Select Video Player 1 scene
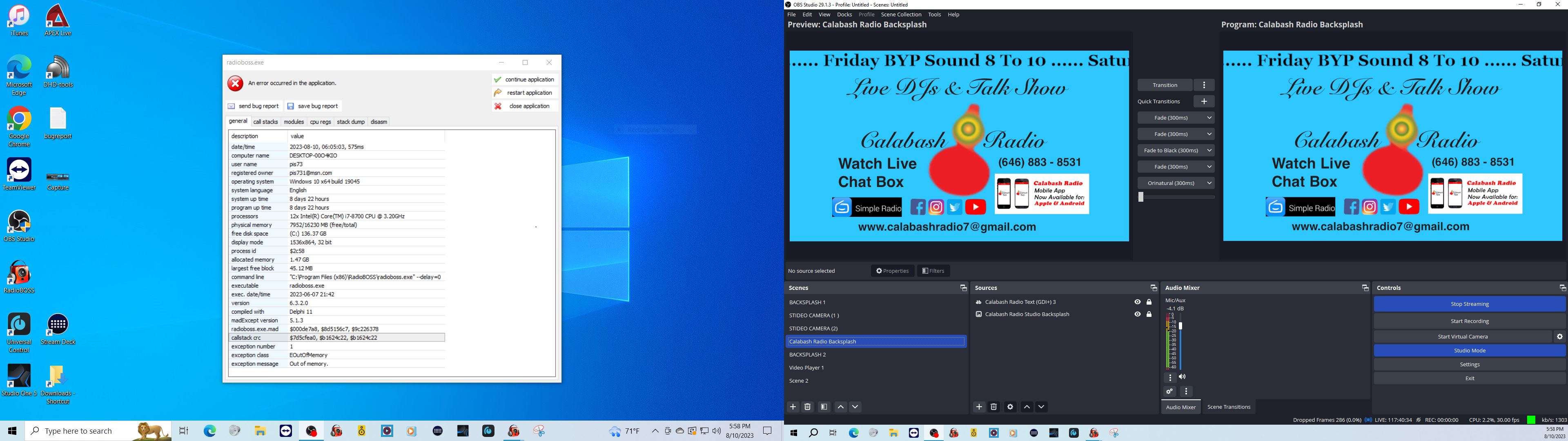Viewport: 1568px width, 441px height. pos(875,368)
